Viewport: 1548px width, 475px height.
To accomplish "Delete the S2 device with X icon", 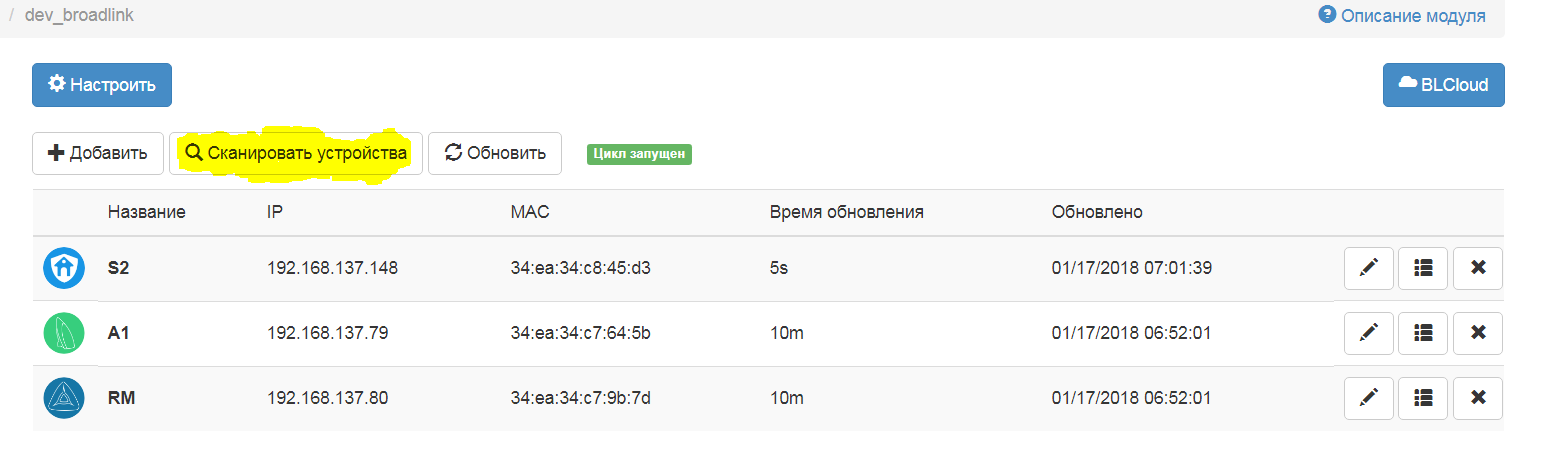I will tap(1478, 268).
